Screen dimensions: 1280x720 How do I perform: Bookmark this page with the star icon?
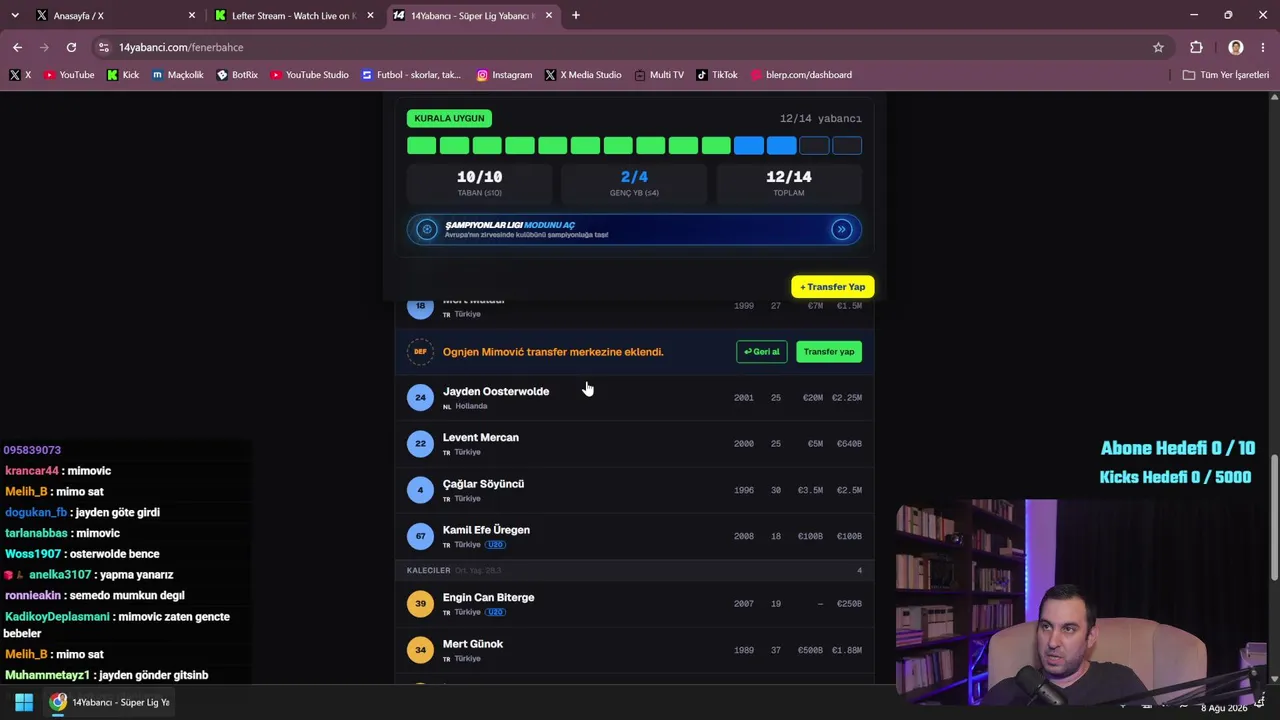[x=1158, y=47]
